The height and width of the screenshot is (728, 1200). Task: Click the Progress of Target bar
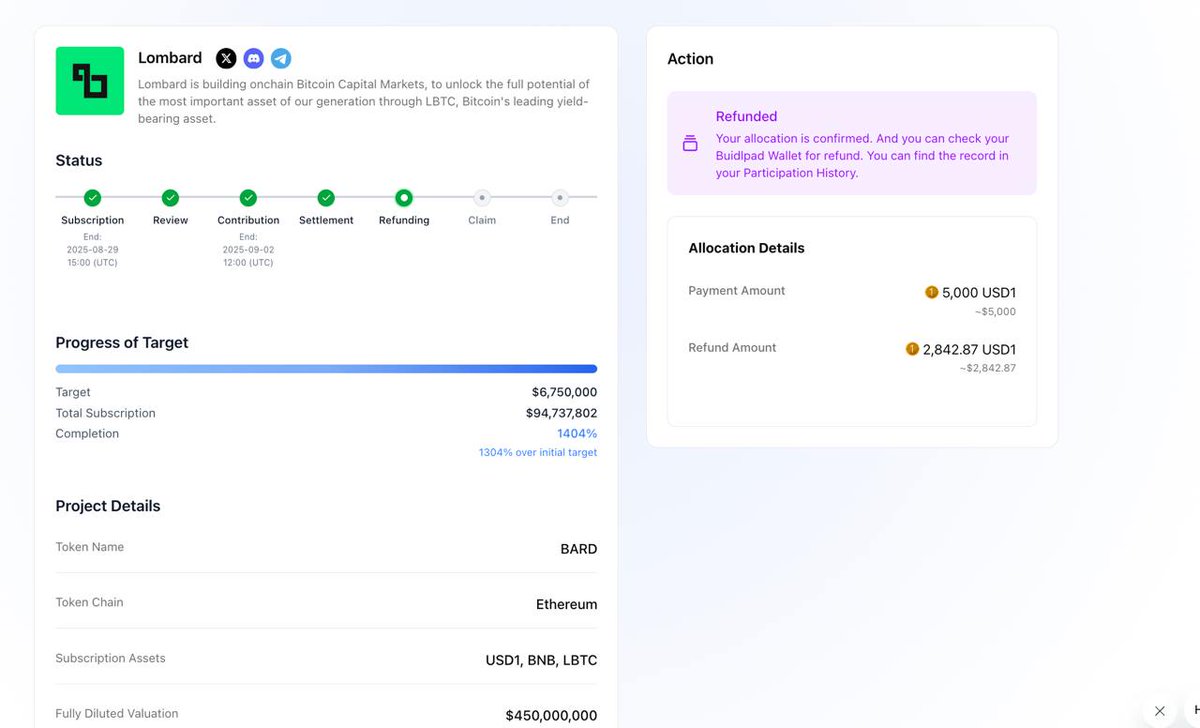(x=326, y=369)
